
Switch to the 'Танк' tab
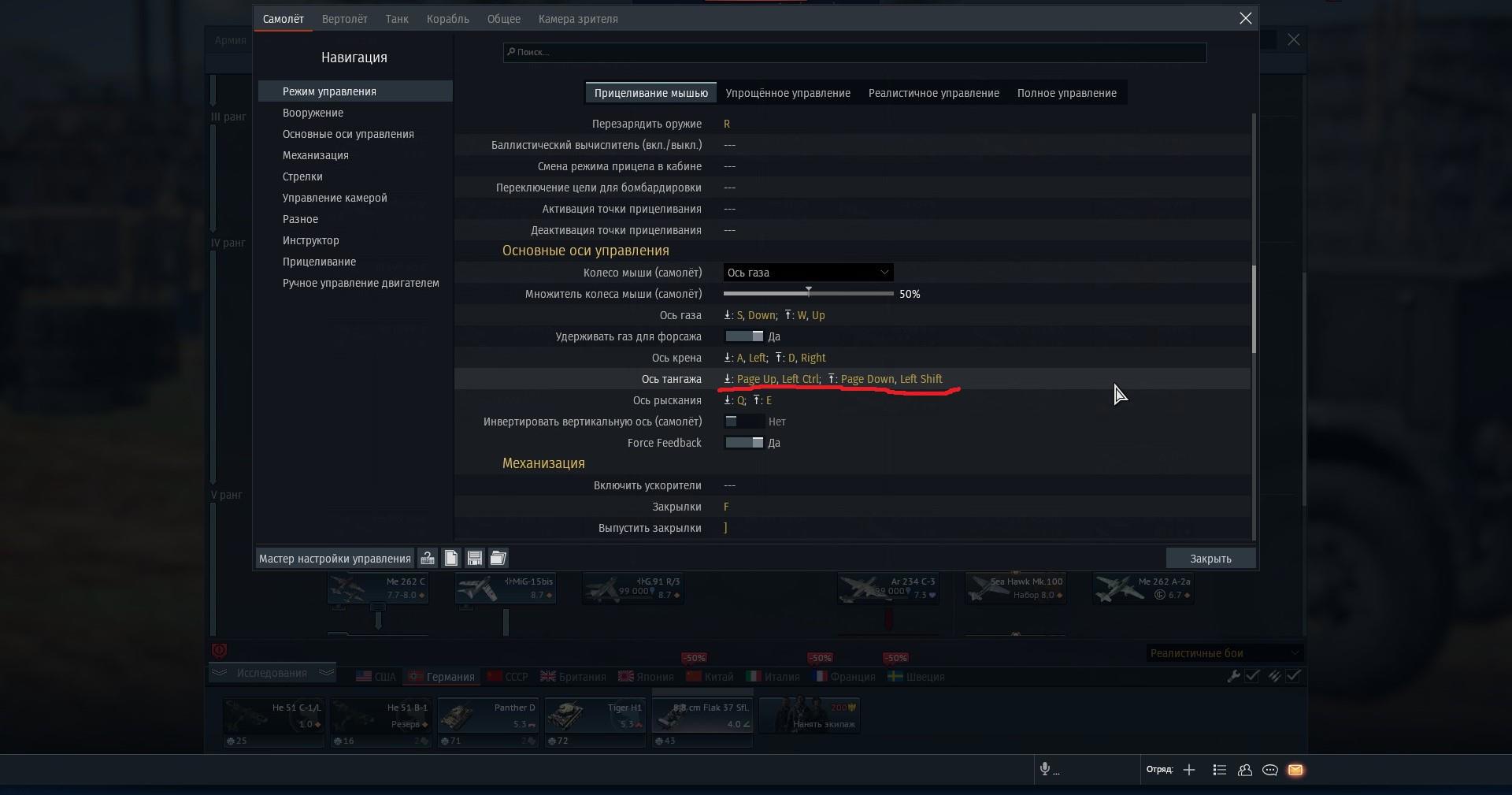[x=397, y=19]
